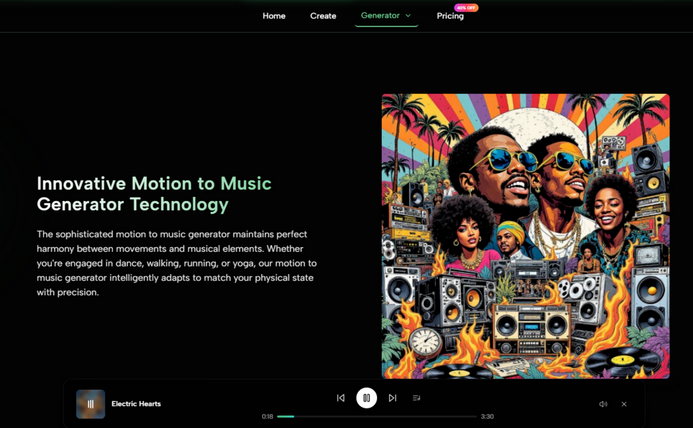Image resolution: width=693 pixels, height=428 pixels.
Task: Close the music player bar
Action: pyautogui.click(x=624, y=404)
